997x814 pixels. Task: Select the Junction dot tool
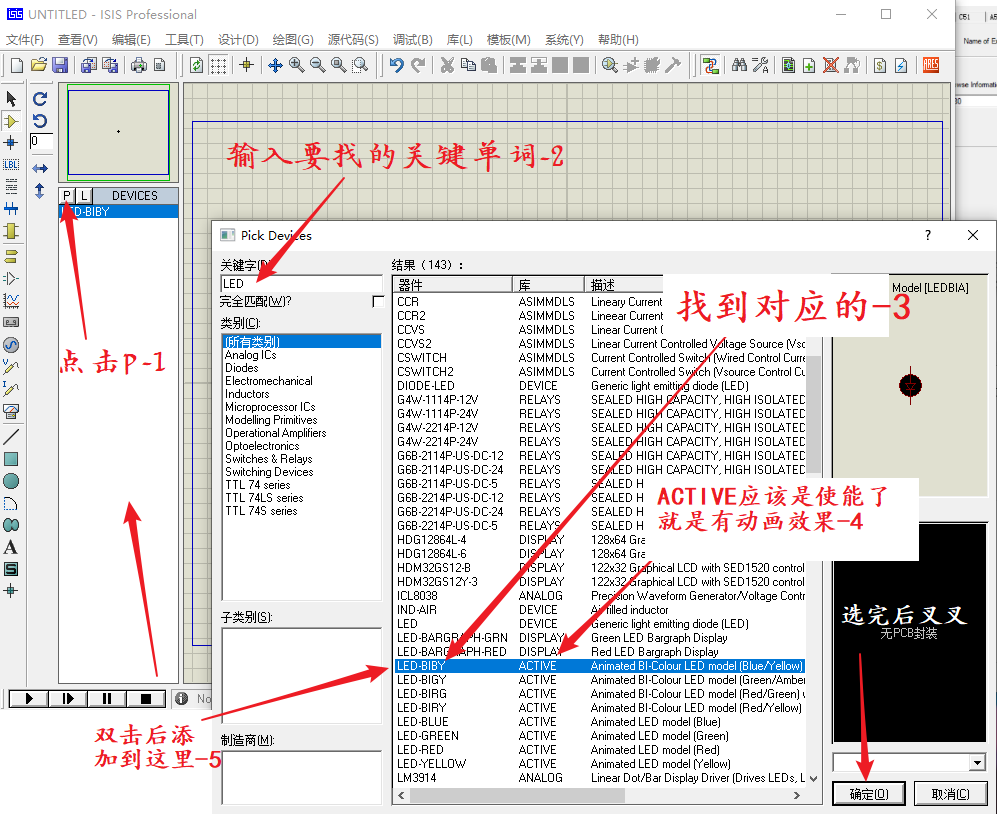(11, 142)
